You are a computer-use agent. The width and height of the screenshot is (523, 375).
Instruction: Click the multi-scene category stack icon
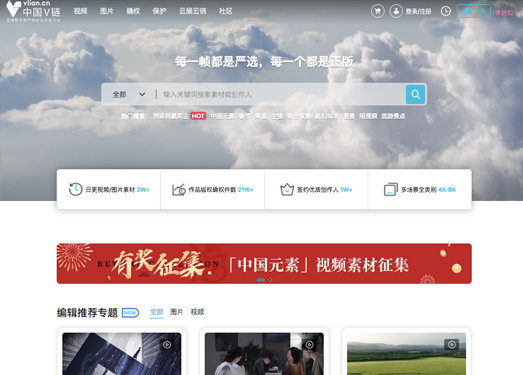[x=391, y=189]
